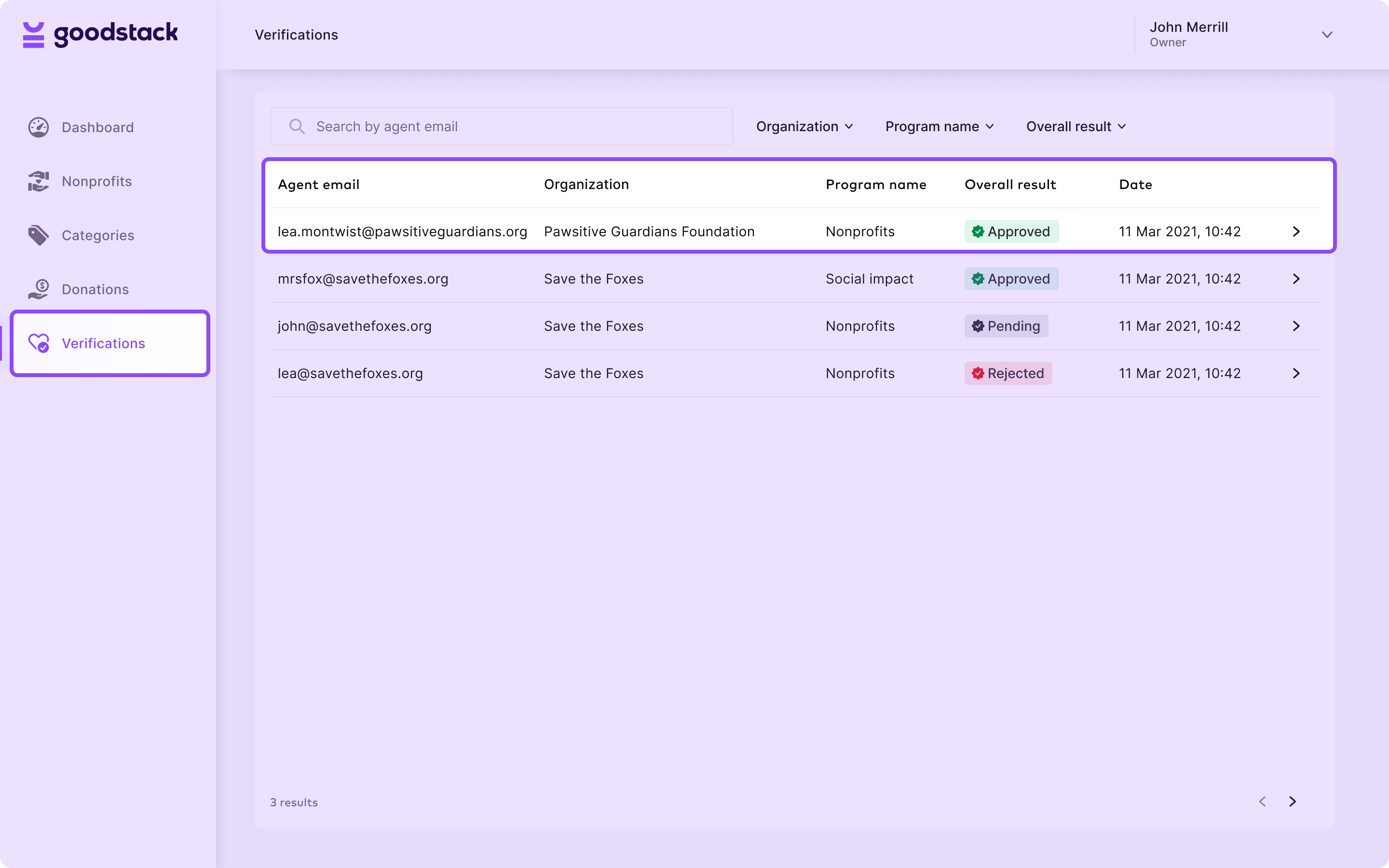Image resolution: width=1389 pixels, height=868 pixels.
Task: Click the Verifications heart-check icon
Action: 39,343
